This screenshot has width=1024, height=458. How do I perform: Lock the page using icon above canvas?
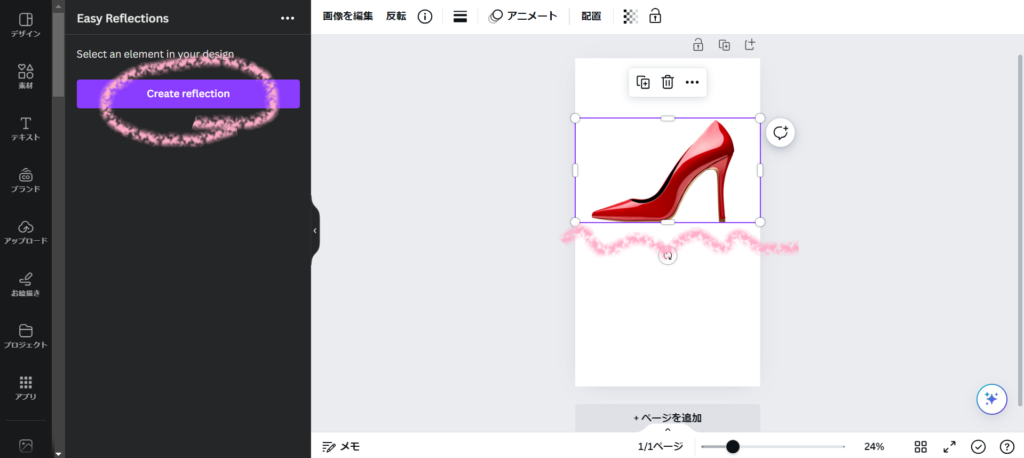[x=698, y=45]
